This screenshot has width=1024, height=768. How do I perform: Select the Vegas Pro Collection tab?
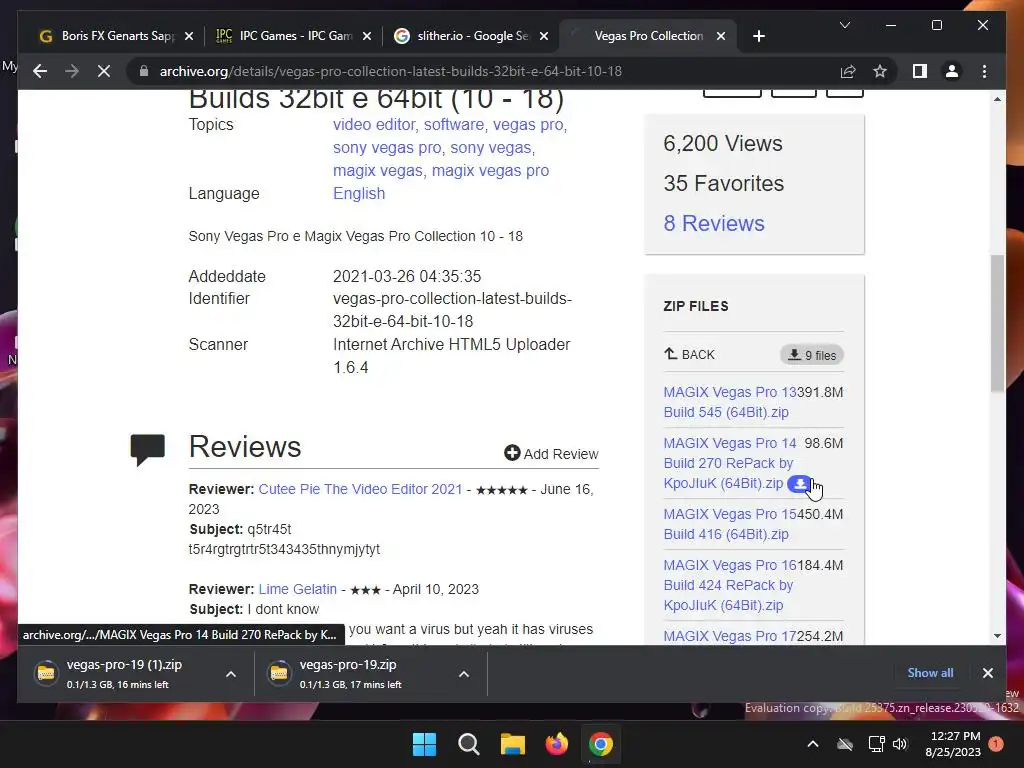point(648,36)
